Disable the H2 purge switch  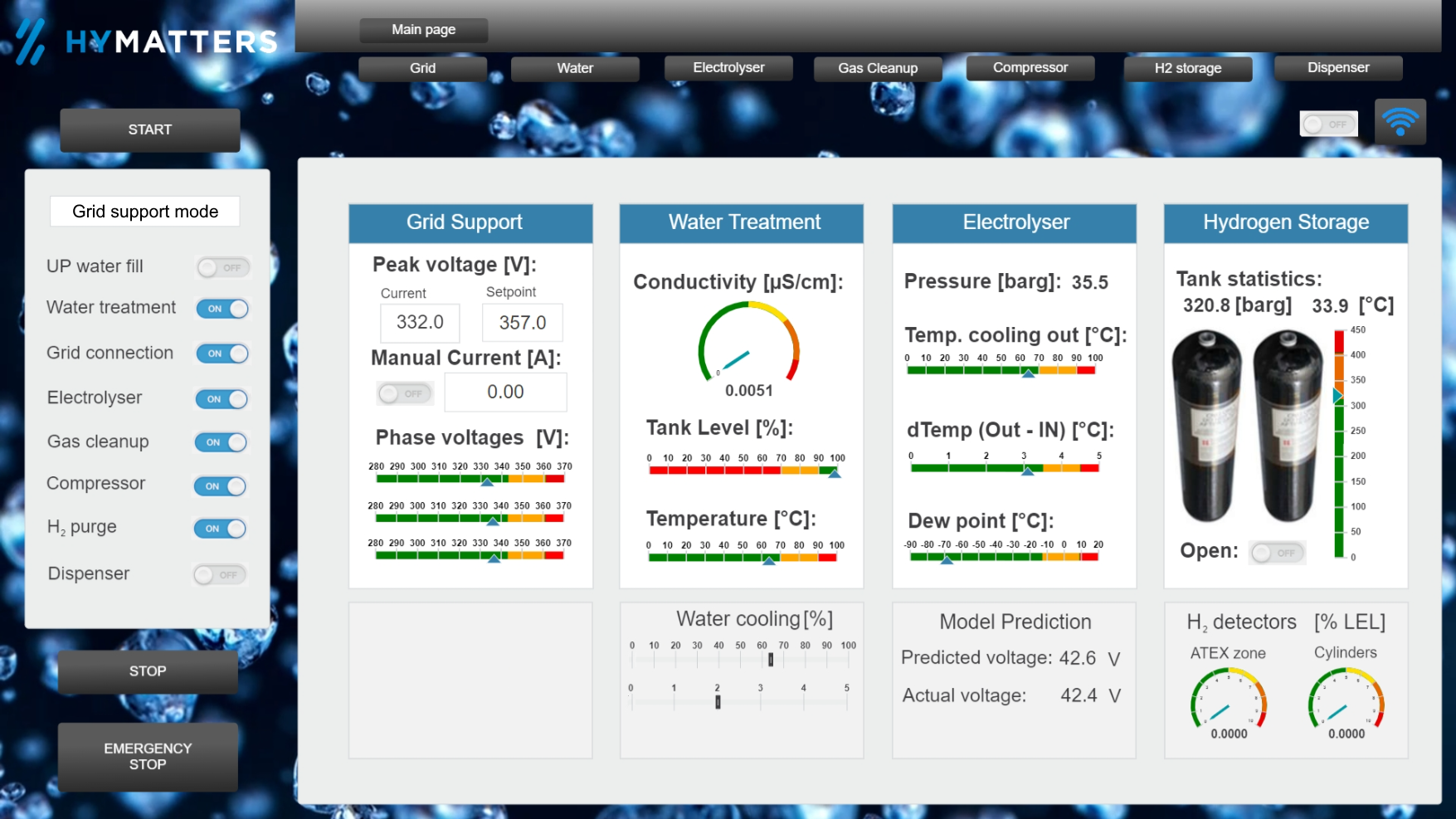[x=221, y=529]
